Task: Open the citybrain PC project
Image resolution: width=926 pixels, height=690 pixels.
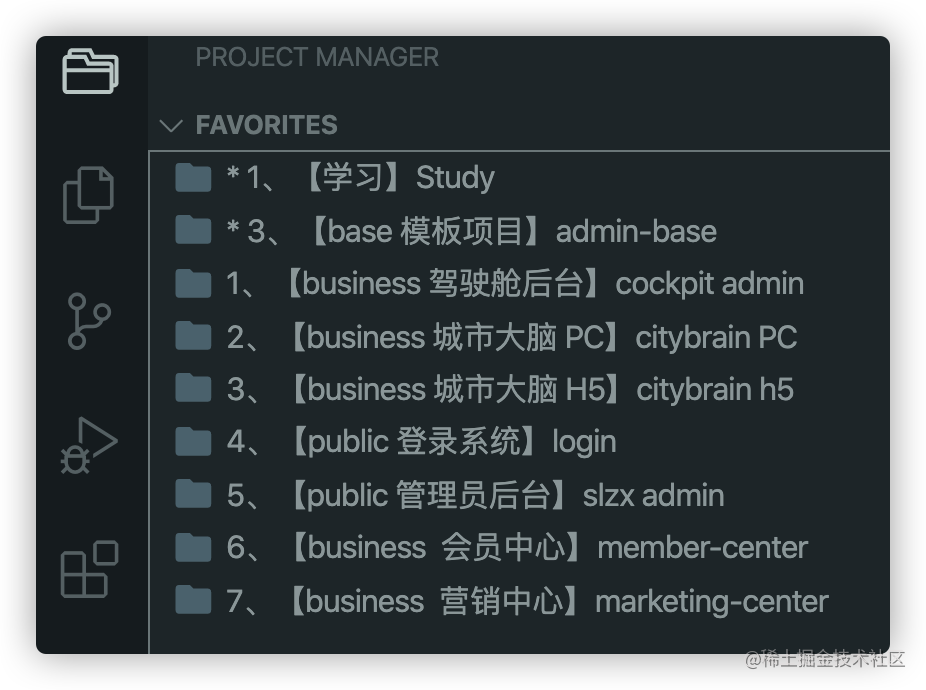Action: click(519, 337)
